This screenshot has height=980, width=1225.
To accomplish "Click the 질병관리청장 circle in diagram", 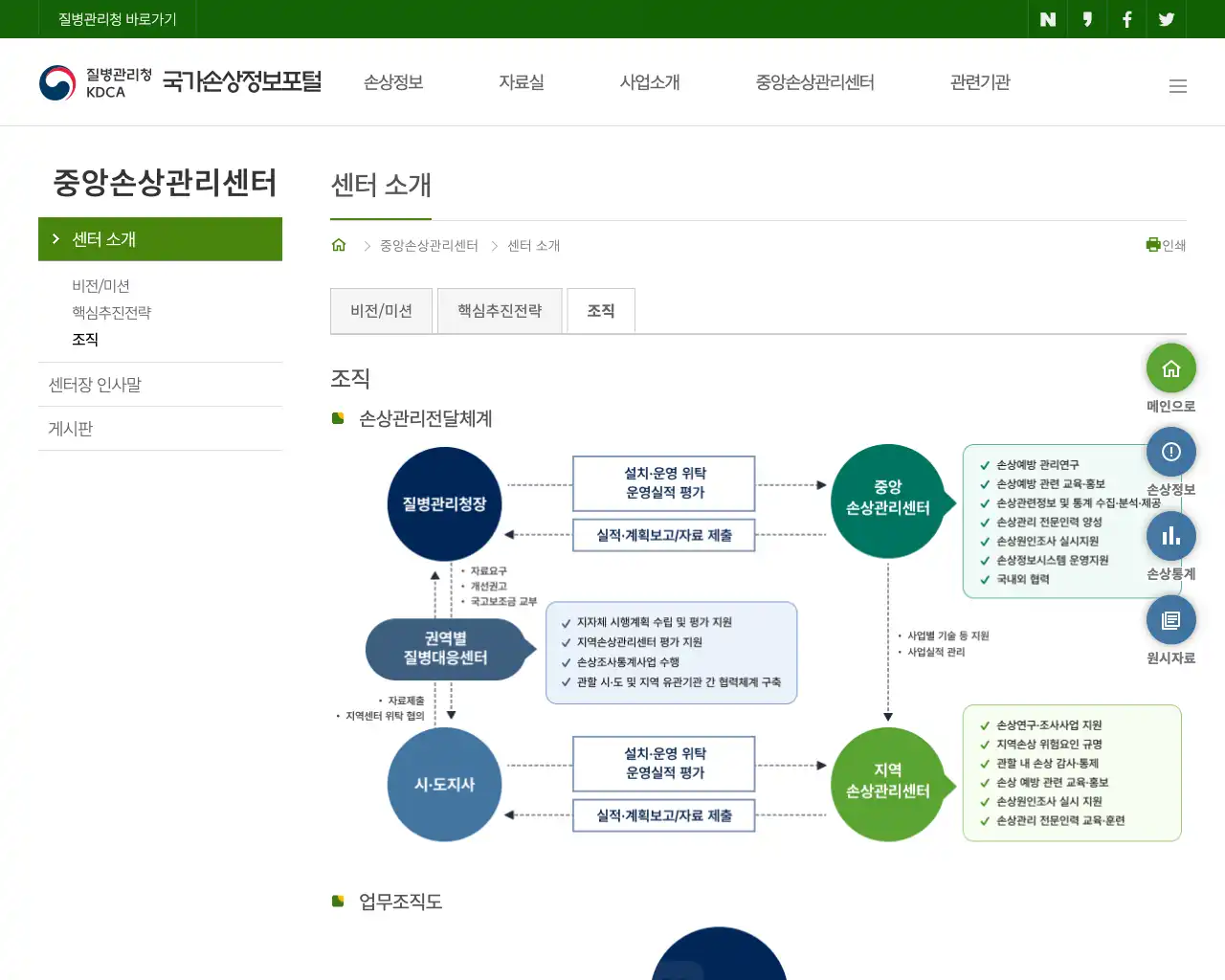I will click(445, 503).
